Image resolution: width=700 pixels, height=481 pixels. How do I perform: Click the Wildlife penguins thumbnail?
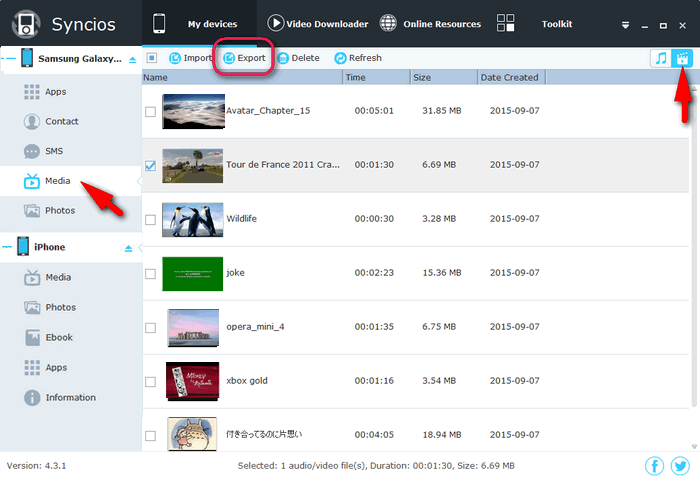coord(192,220)
